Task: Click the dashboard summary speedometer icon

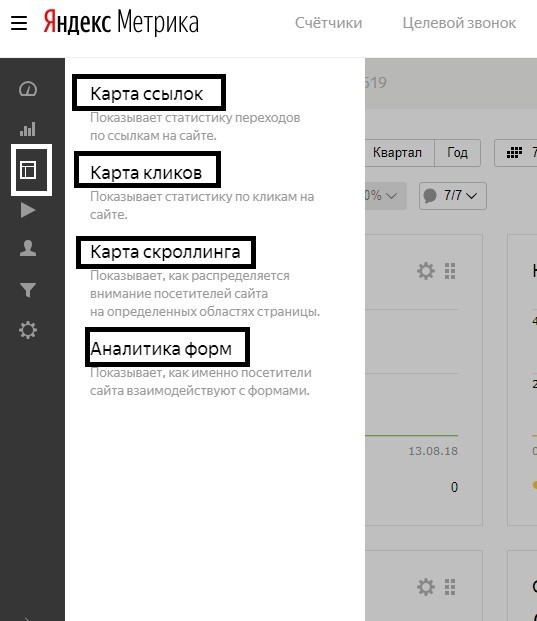Action: click(28, 89)
